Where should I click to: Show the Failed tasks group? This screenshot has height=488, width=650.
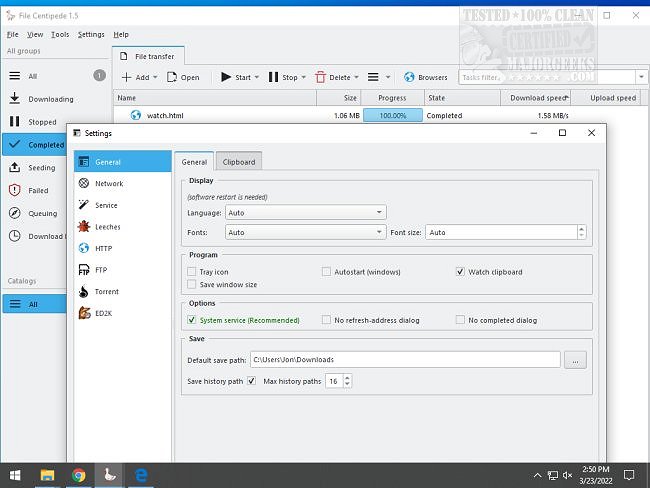coord(38,190)
